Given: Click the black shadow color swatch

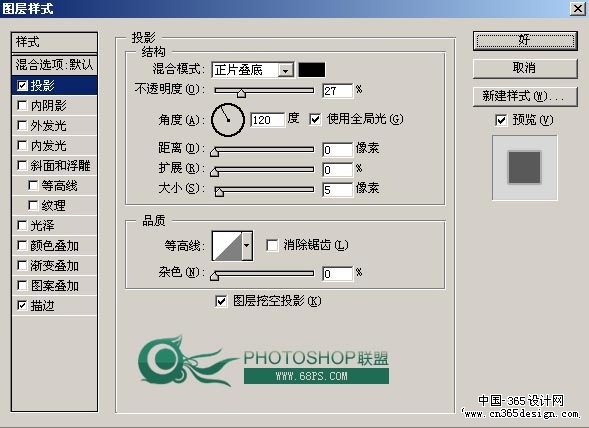Looking at the screenshot, I should 312,70.
